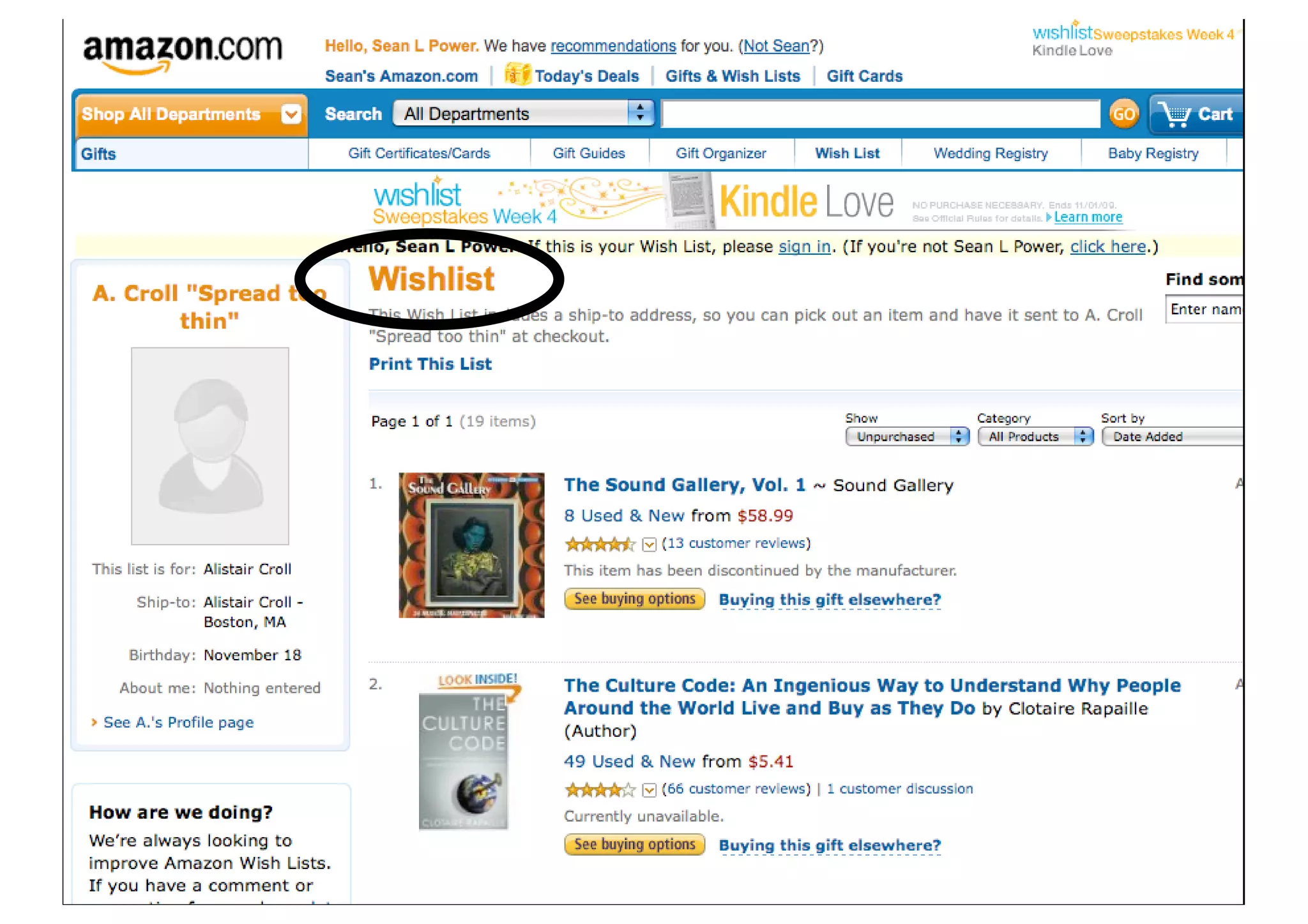Click the Today's Deals gift box icon
1308x924 pixels.
517,75
